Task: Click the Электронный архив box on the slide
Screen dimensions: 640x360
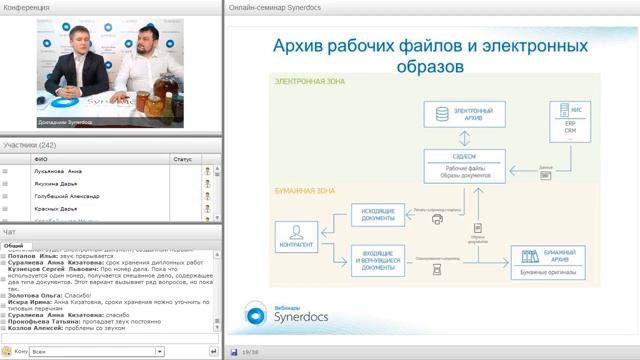Action: 464,114
